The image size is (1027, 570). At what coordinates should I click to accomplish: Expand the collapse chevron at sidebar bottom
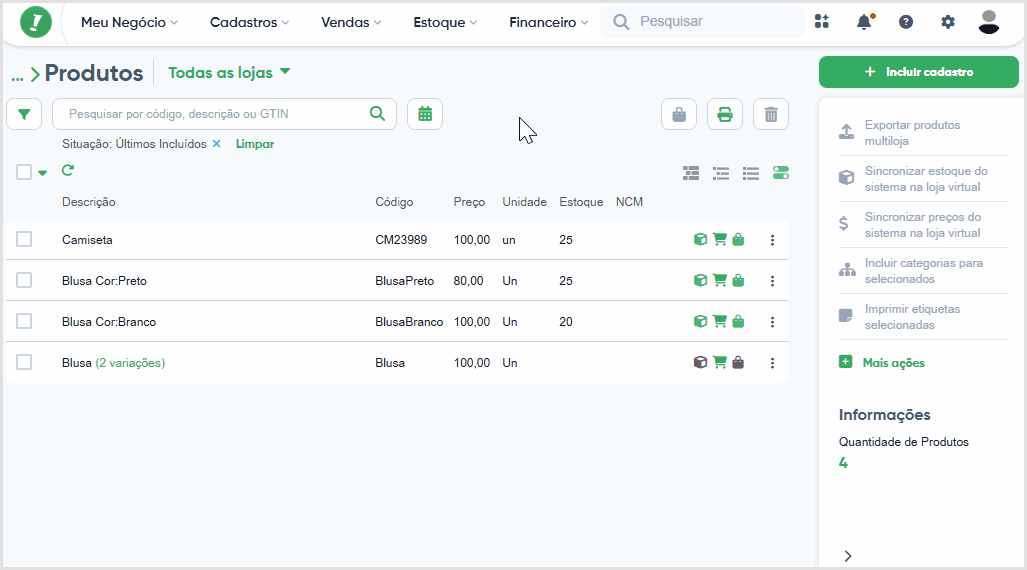point(848,555)
